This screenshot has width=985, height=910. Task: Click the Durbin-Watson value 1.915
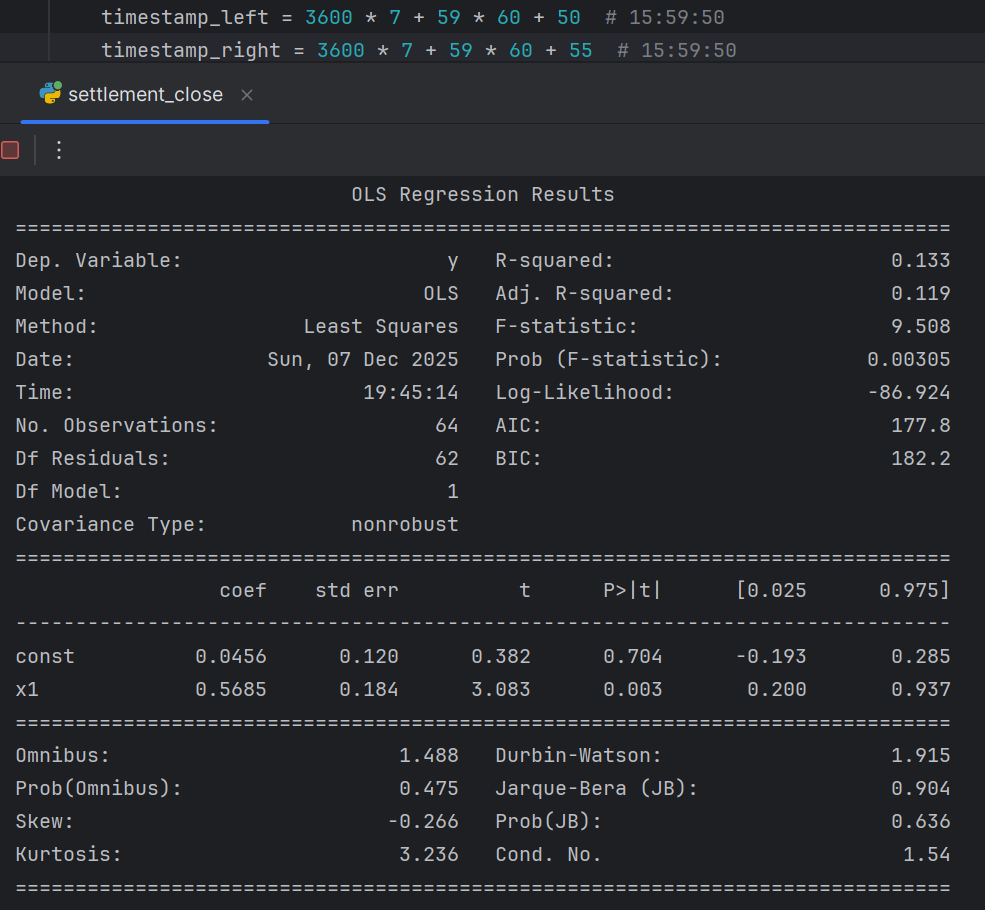click(x=920, y=756)
